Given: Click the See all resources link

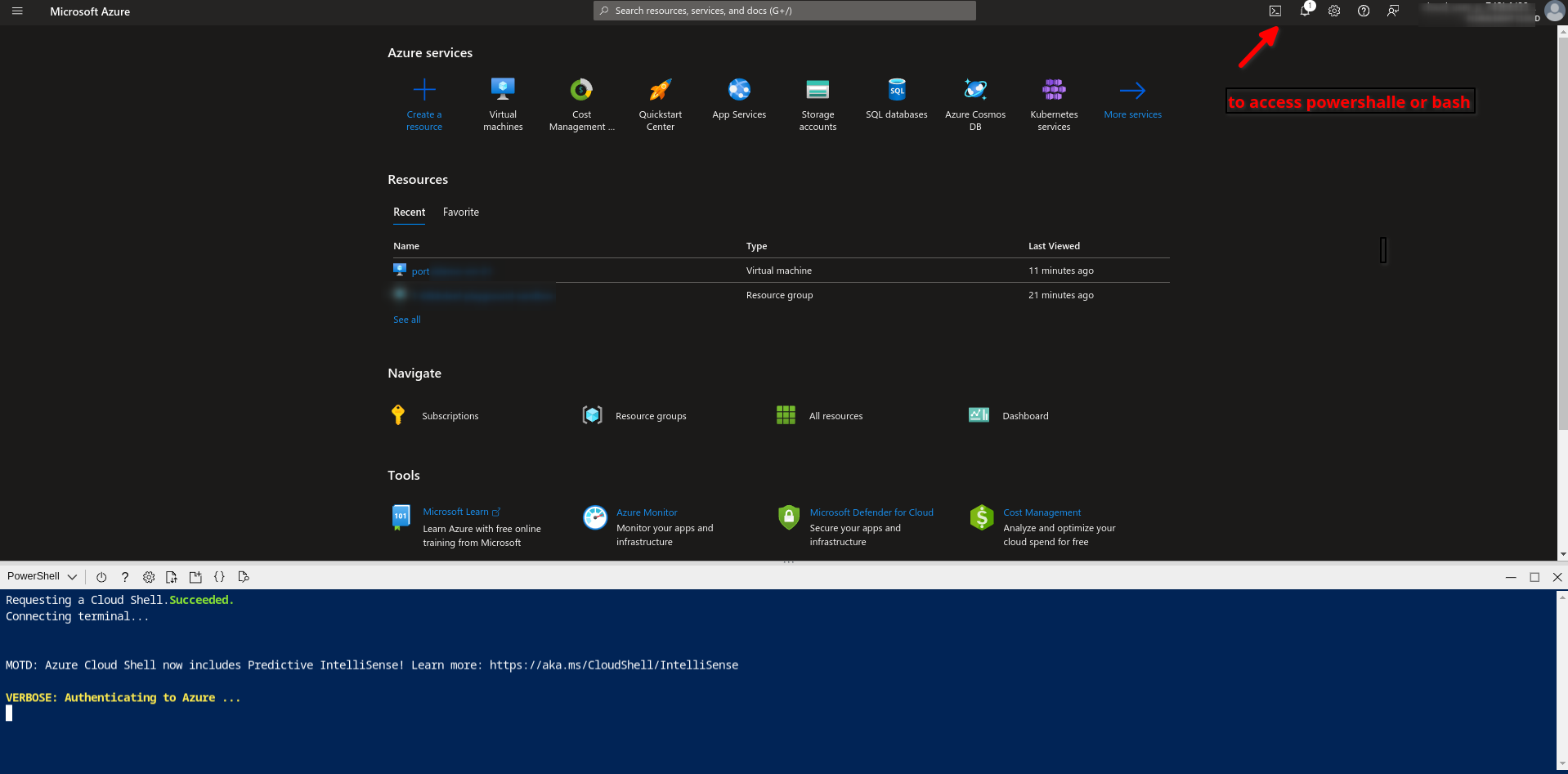Looking at the screenshot, I should tap(406, 320).
